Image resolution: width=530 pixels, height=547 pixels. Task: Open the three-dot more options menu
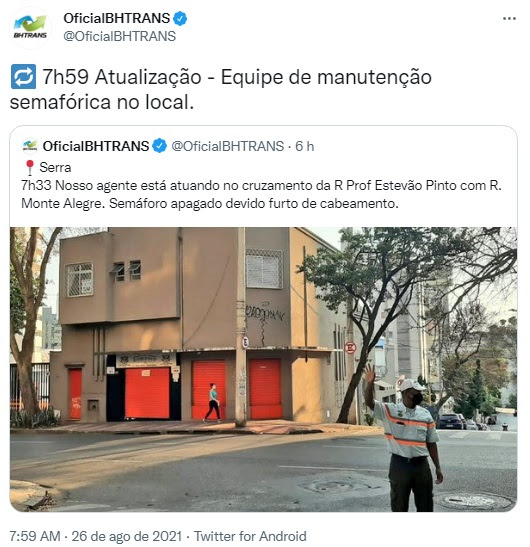[509, 18]
